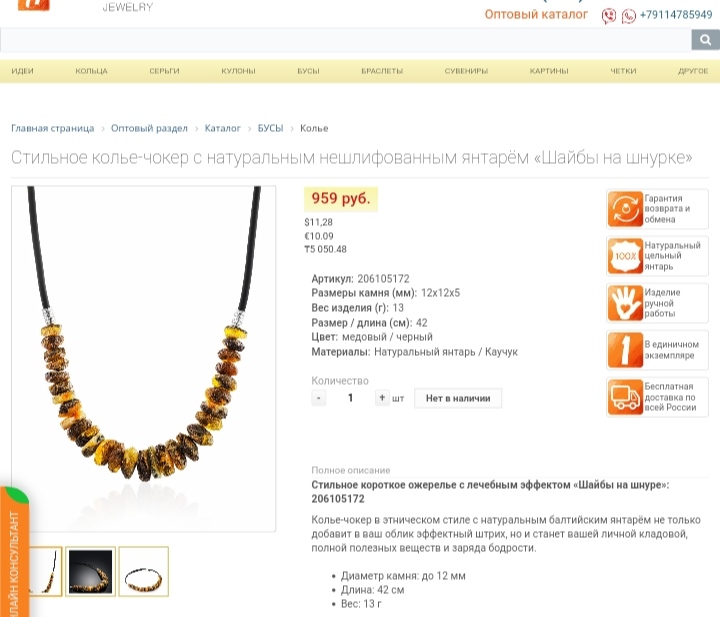This screenshot has width=720, height=617.
Task: Open the БУСЫ breadcrumb link
Action: click(x=270, y=128)
